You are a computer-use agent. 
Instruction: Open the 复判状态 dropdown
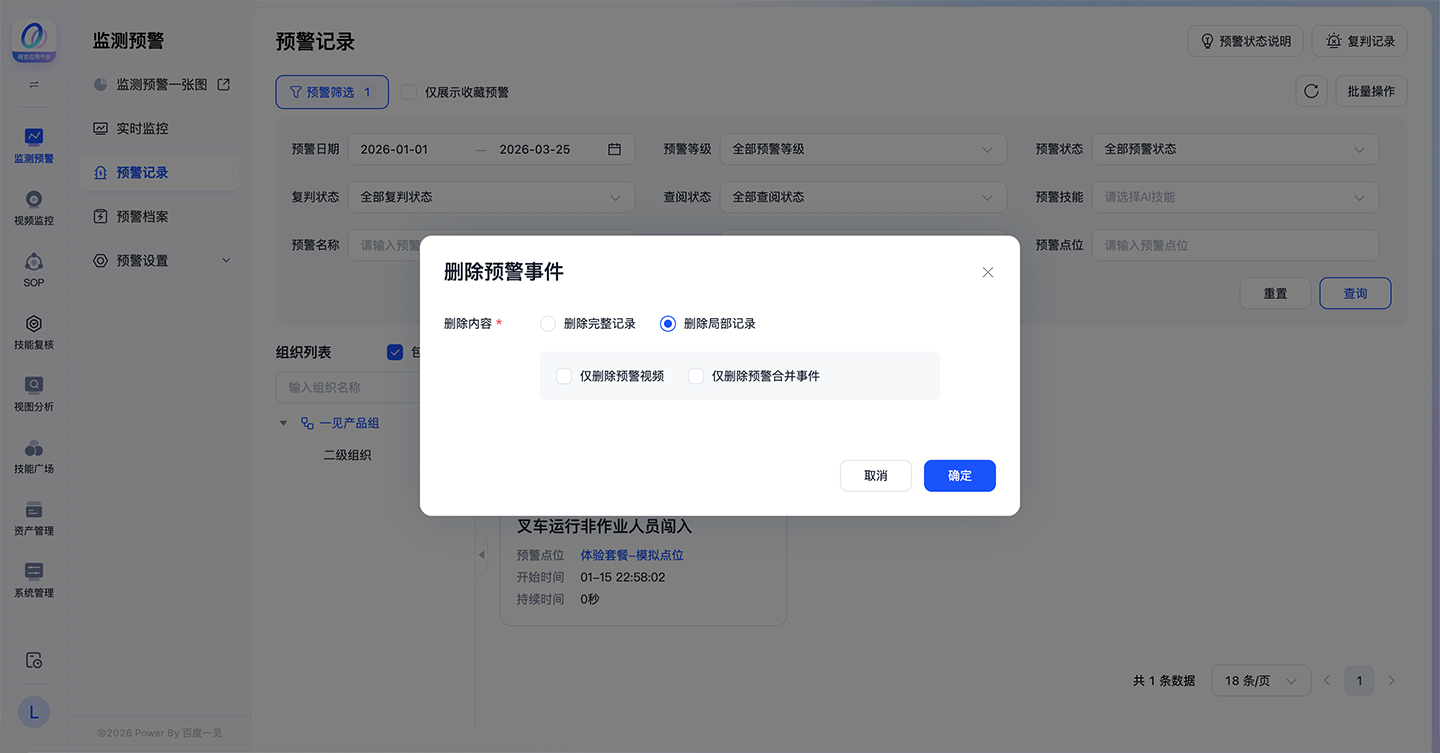(x=491, y=197)
